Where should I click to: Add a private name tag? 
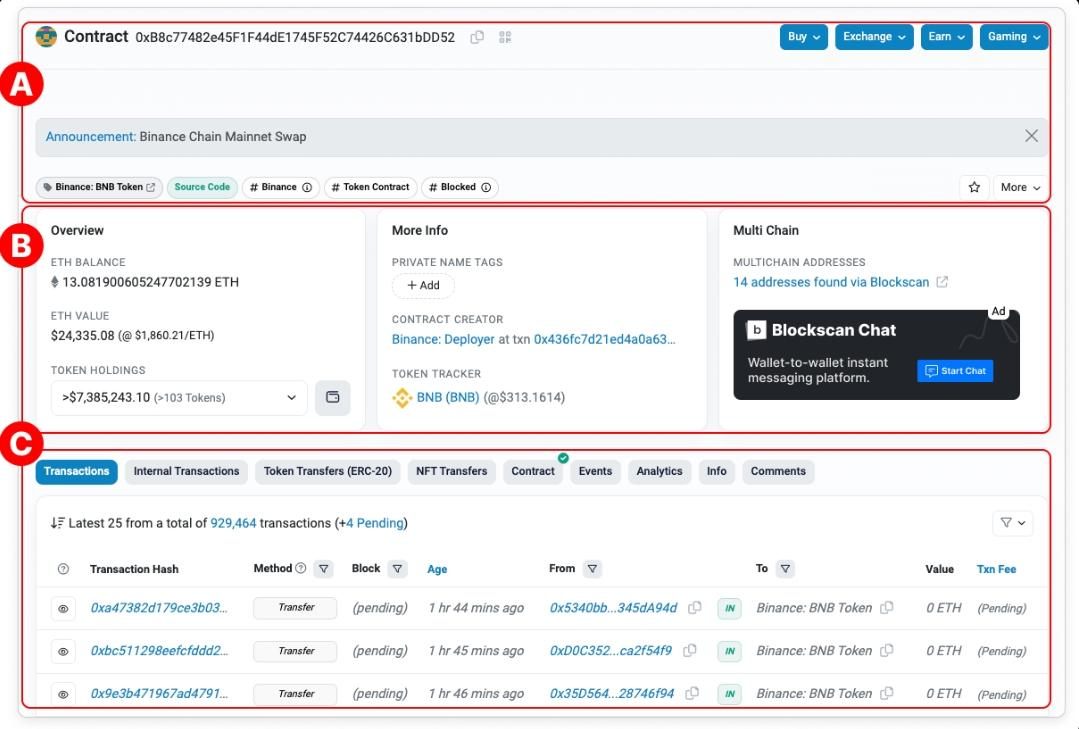423,285
